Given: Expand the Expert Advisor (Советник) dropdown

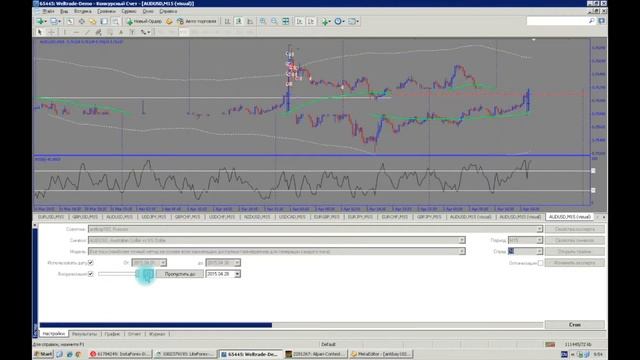Looking at the screenshot, I should click(539, 229).
